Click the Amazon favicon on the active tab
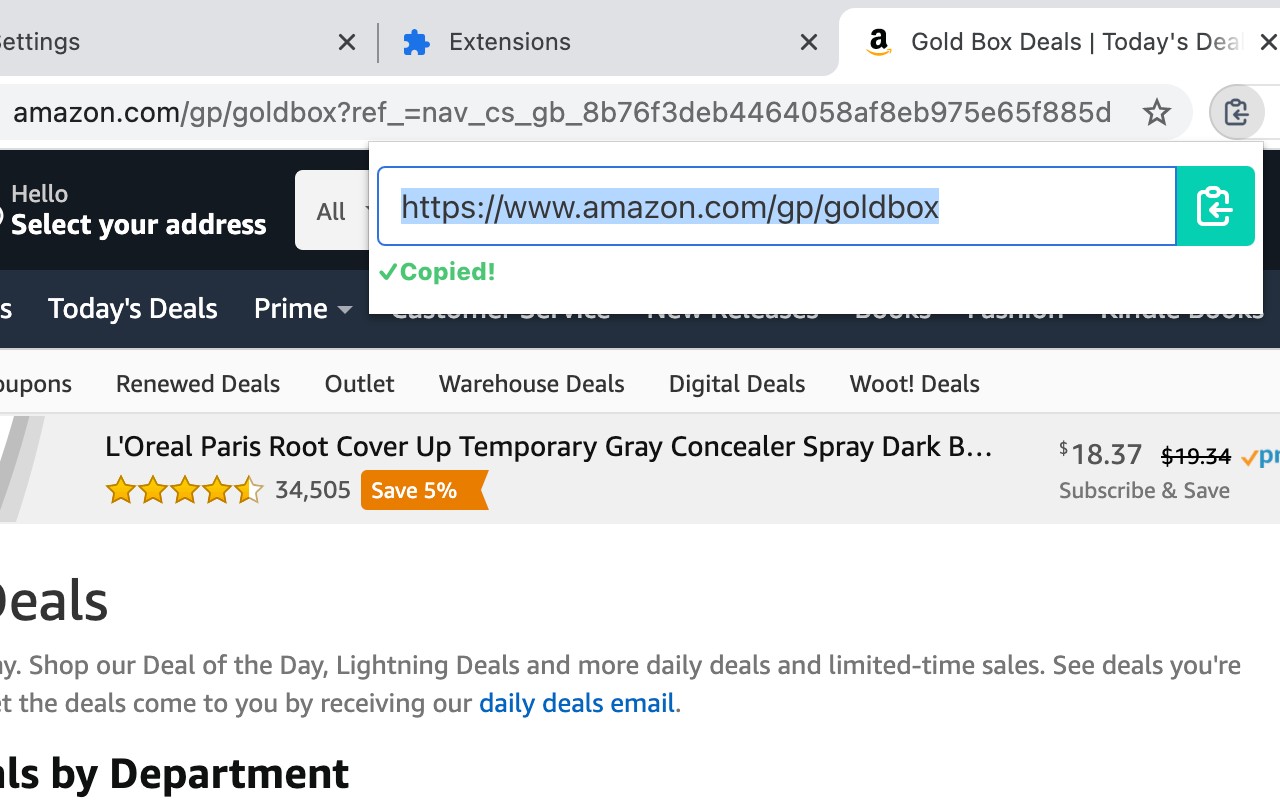 (x=879, y=42)
